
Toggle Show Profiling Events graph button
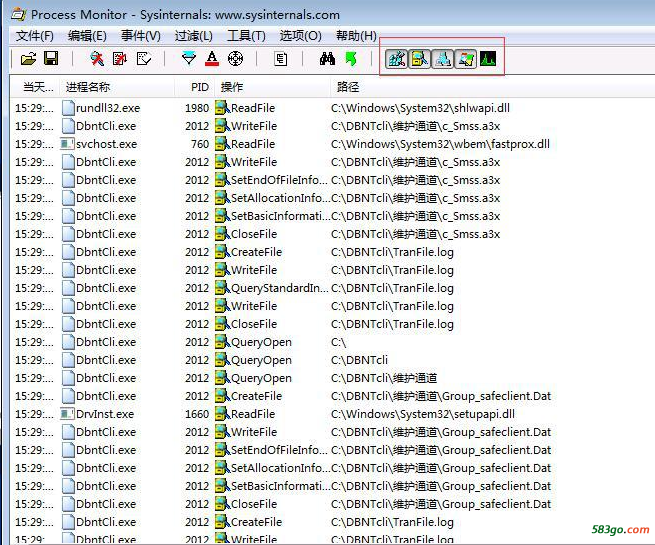[489, 59]
